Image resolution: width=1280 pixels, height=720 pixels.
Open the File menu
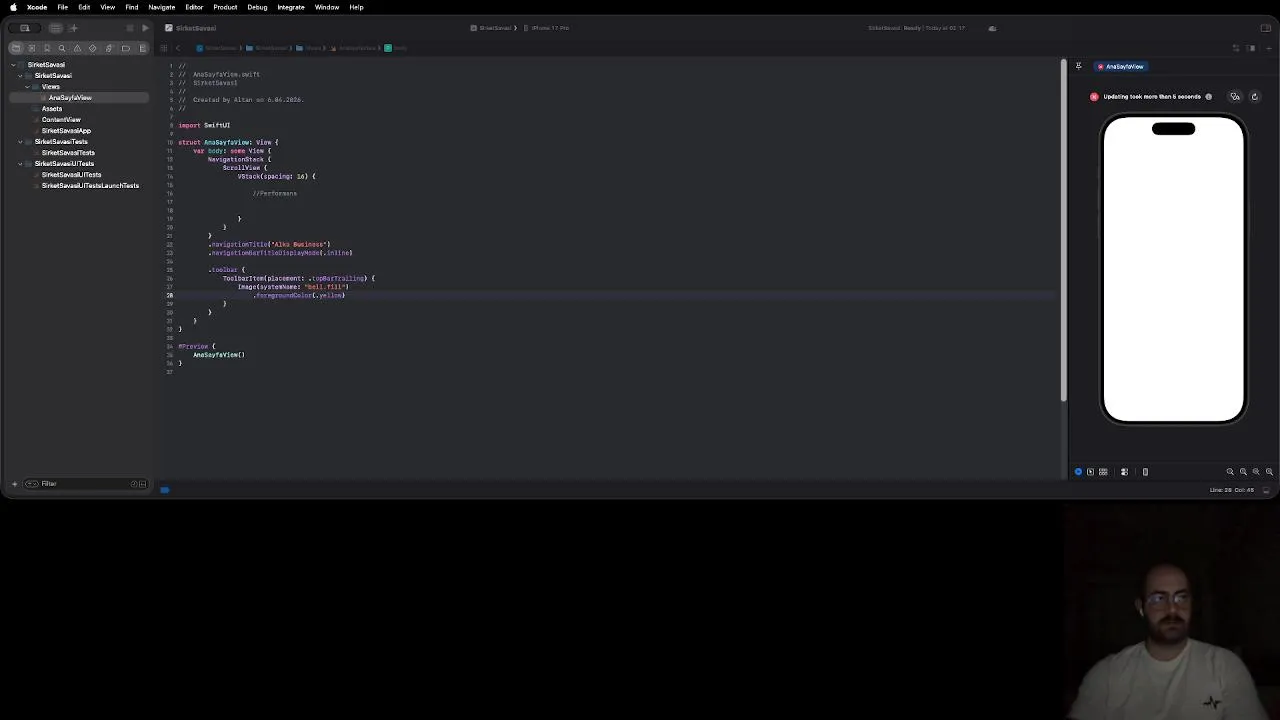tap(62, 7)
